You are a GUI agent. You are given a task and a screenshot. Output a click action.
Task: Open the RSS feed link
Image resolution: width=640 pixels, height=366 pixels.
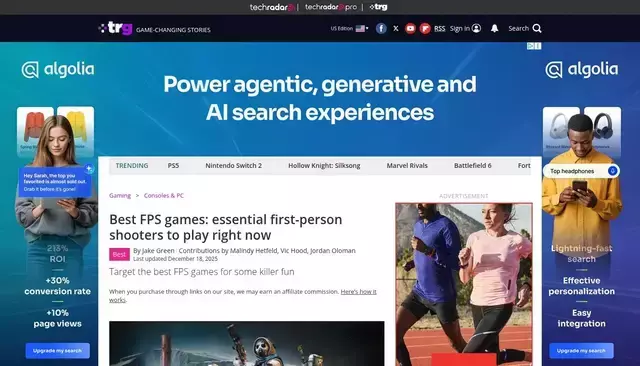tap(440, 29)
